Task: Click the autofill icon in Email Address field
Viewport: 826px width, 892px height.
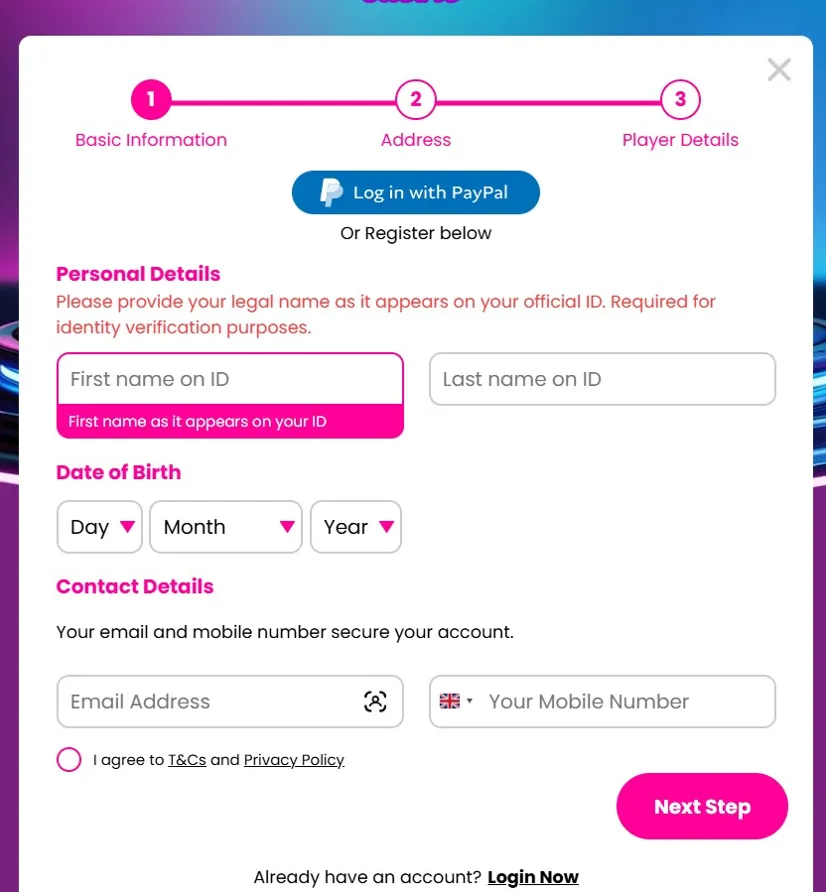Action: [375, 702]
